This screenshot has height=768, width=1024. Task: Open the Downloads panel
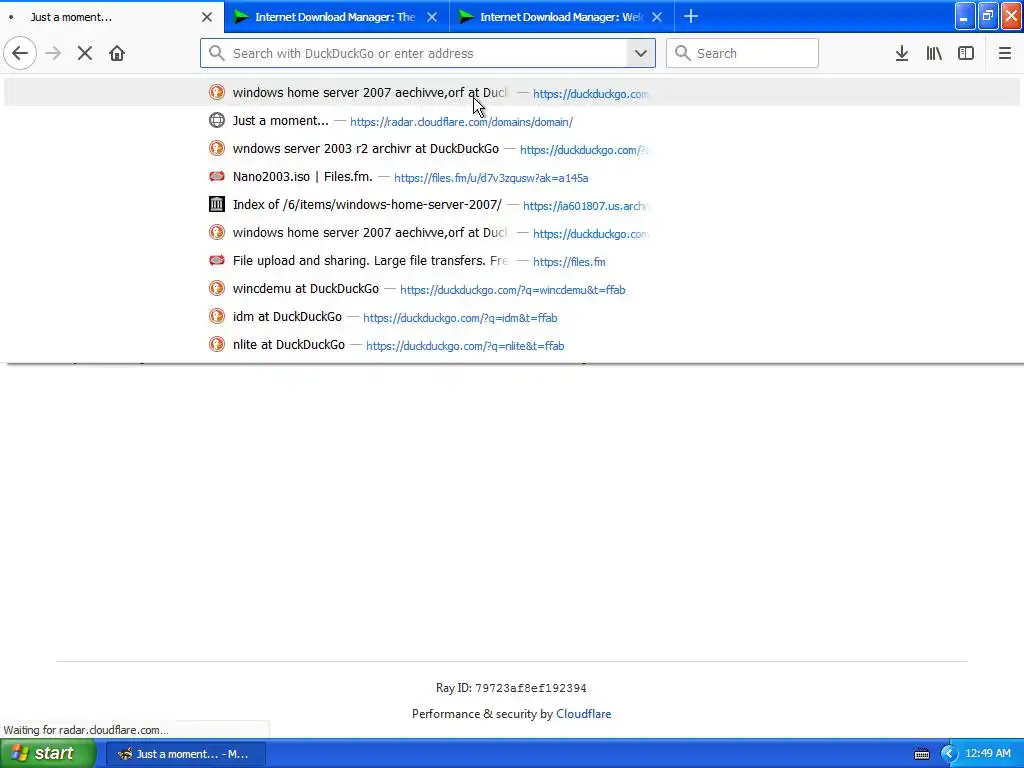click(x=902, y=53)
